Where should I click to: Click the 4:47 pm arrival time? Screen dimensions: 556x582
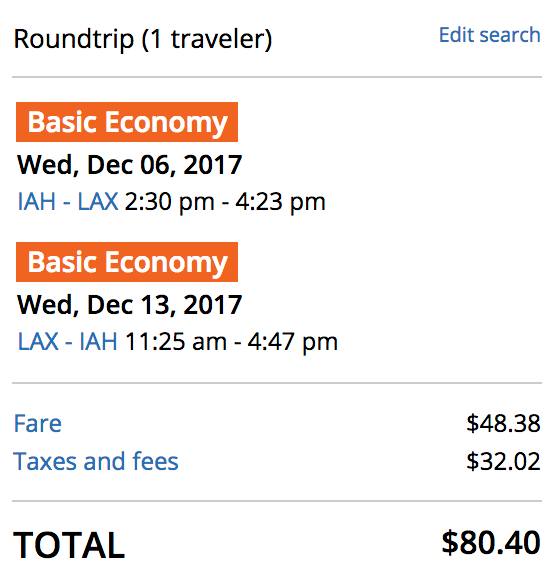(293, 342)
